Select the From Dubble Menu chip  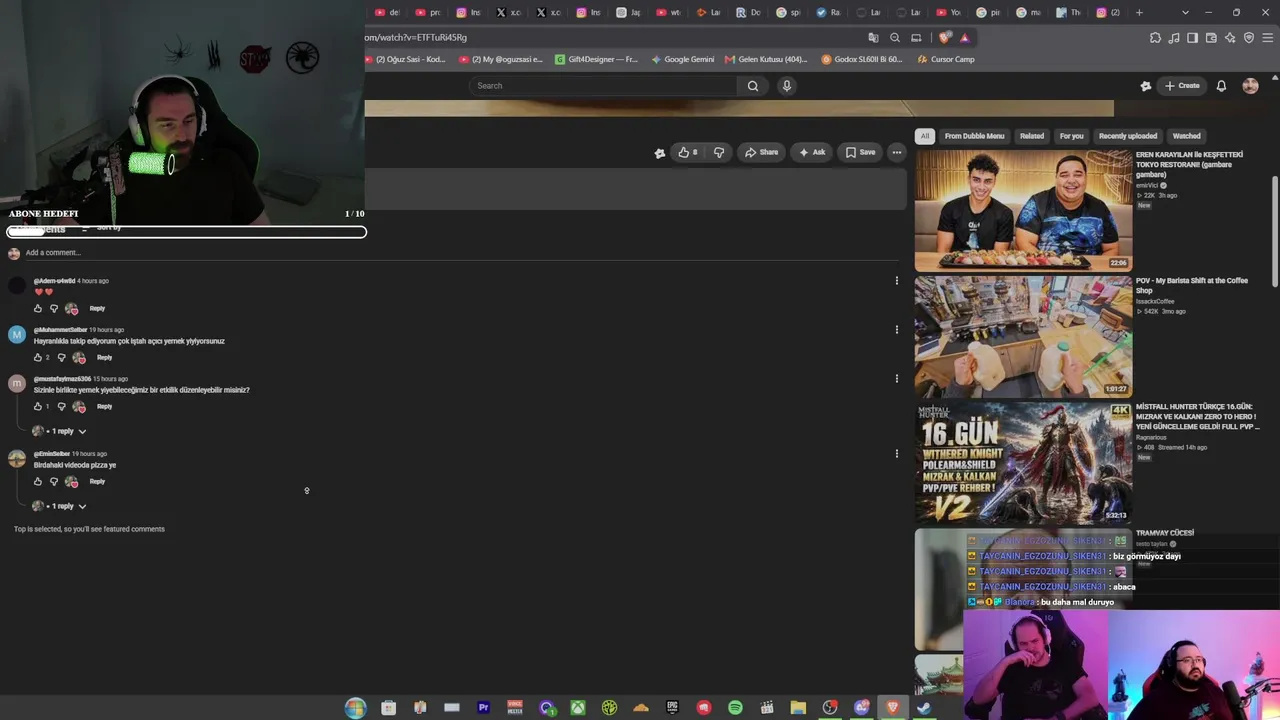974,136
